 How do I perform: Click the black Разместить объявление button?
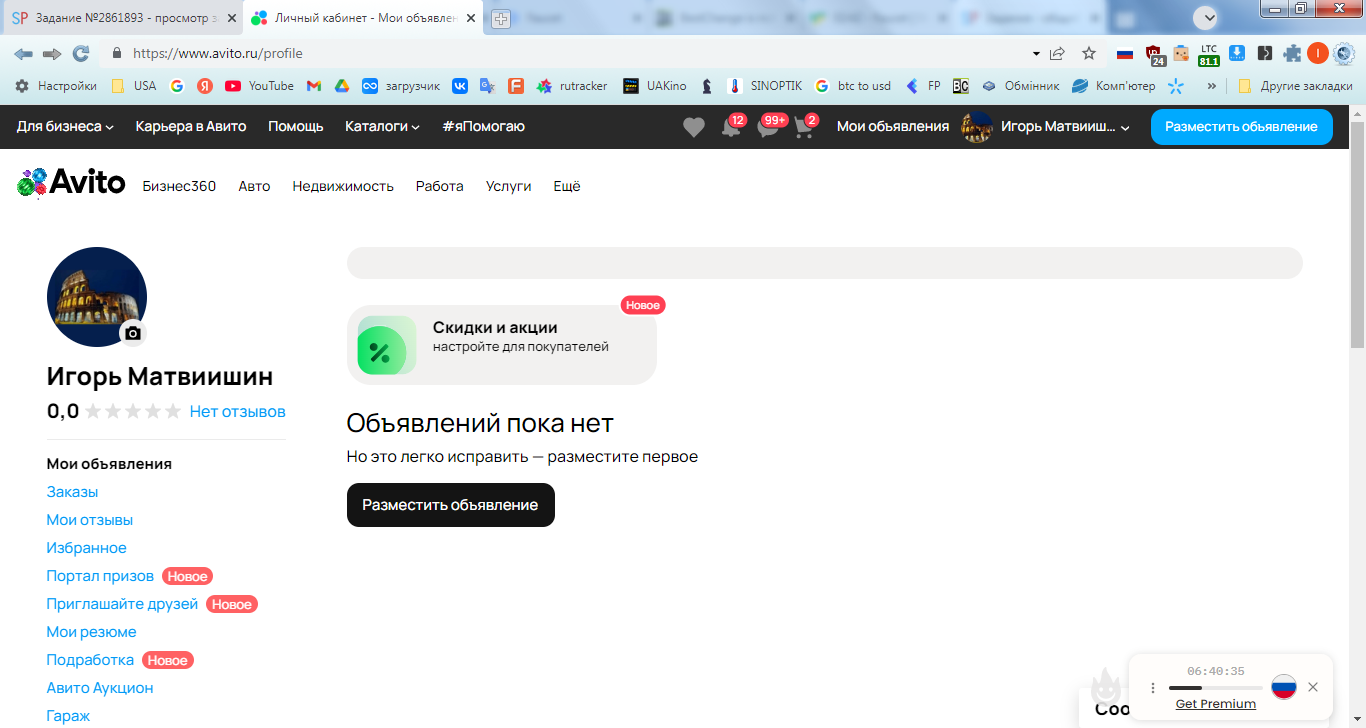451,505
